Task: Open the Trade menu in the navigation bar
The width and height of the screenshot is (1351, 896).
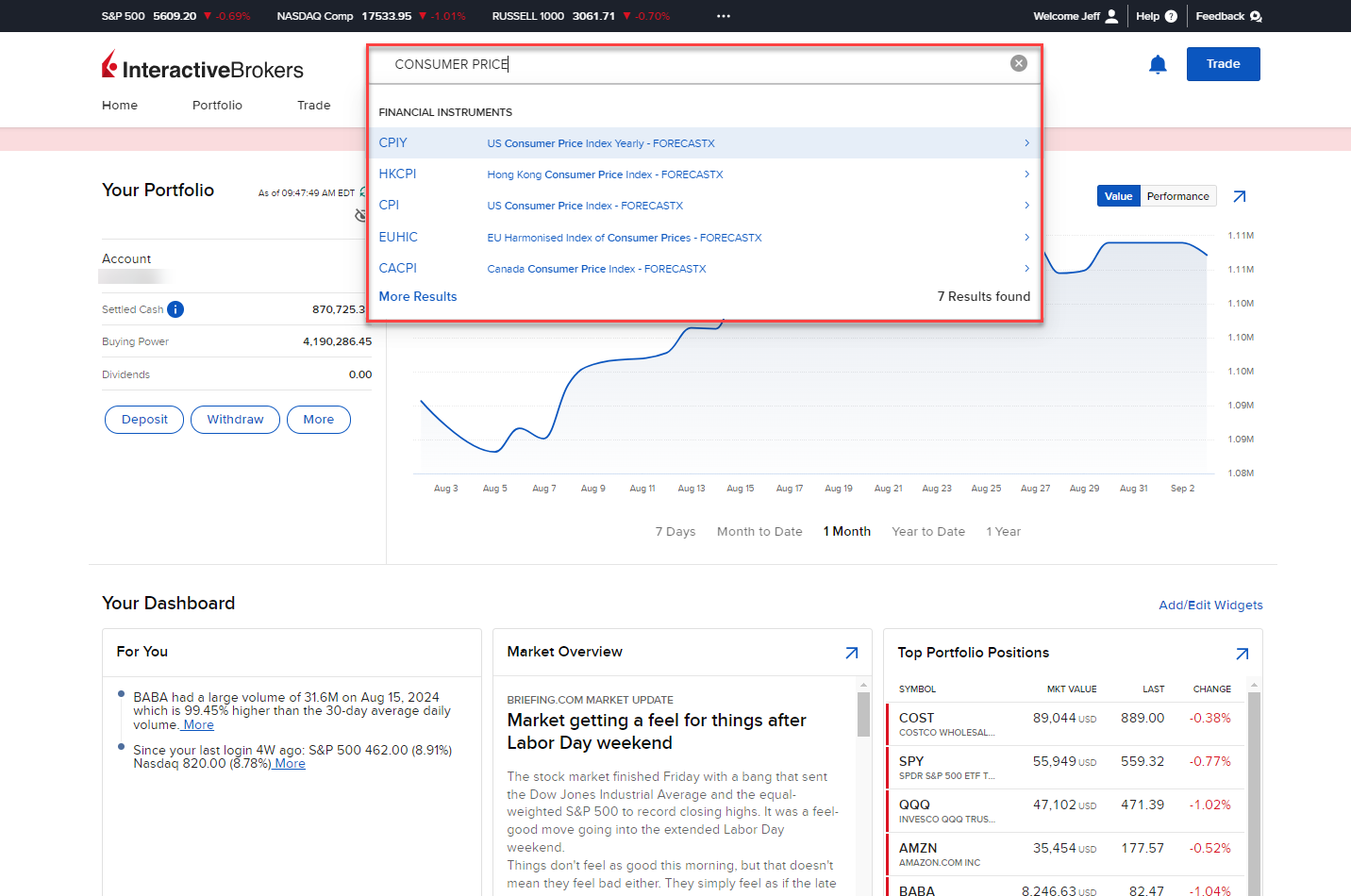Action: point(313,105)
